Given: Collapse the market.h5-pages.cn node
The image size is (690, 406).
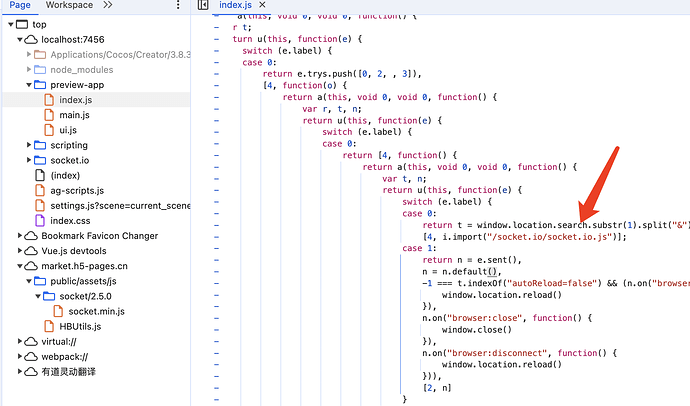Looking at the screenshot, I should click(20, 266).
